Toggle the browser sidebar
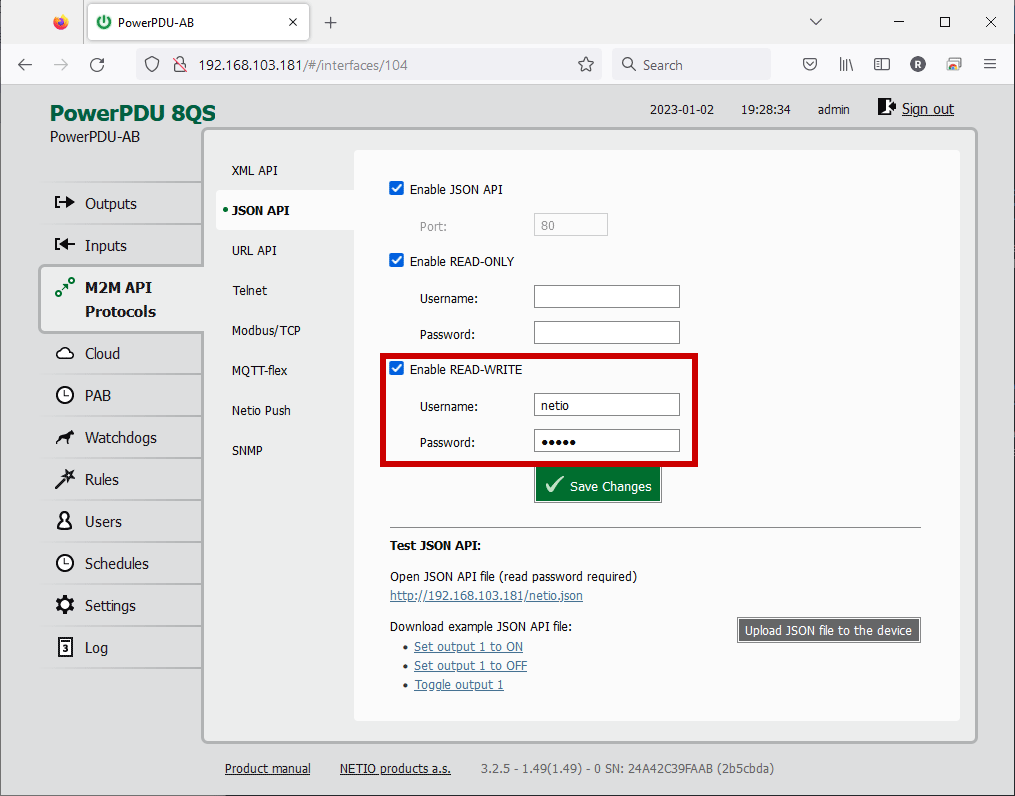This screenshot has height=796, width=1015. point(882,65)
